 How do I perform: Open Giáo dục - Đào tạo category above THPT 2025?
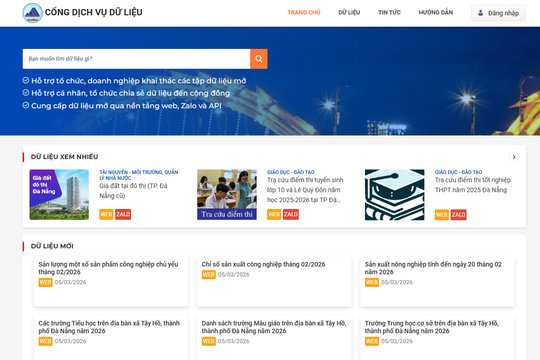pyautogui.click(x=458, y=172)
